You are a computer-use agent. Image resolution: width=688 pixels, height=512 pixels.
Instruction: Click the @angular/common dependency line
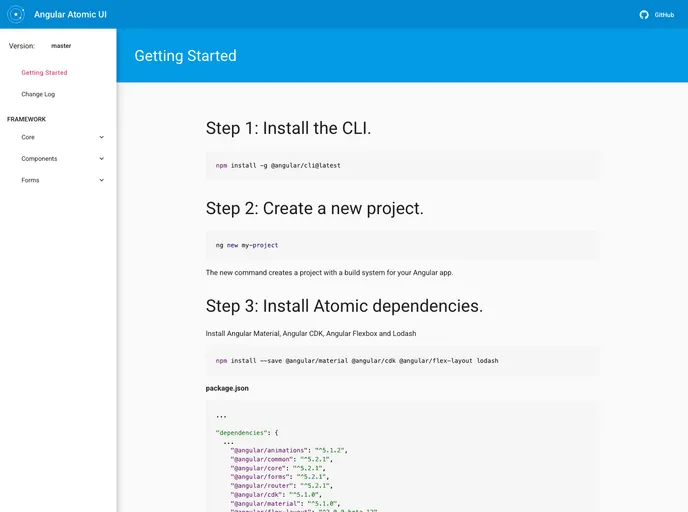pos(281,459)
